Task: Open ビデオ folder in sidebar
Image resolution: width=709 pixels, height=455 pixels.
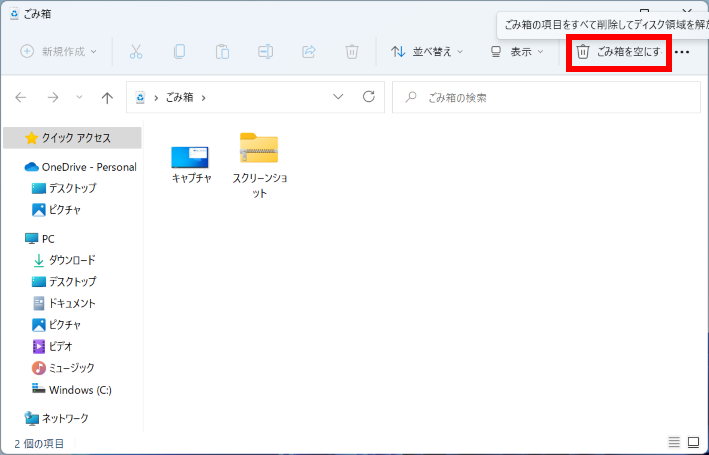Action: coord(52,346)
